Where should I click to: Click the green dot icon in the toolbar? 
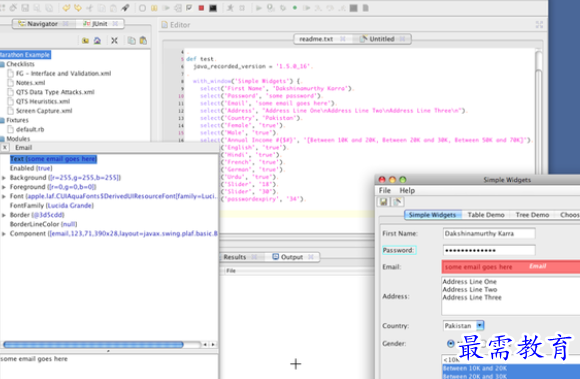(x=295, y=8)
